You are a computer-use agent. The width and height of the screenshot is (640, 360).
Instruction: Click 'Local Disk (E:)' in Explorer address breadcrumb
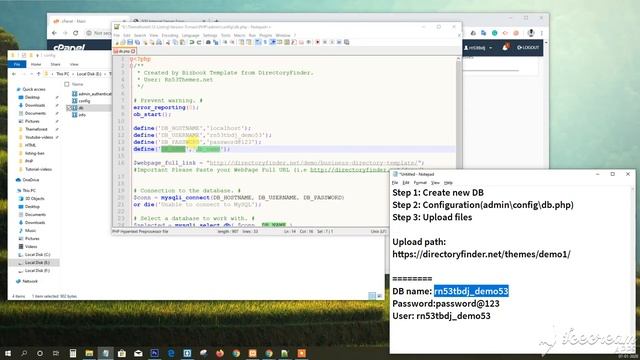click(89, 74)
